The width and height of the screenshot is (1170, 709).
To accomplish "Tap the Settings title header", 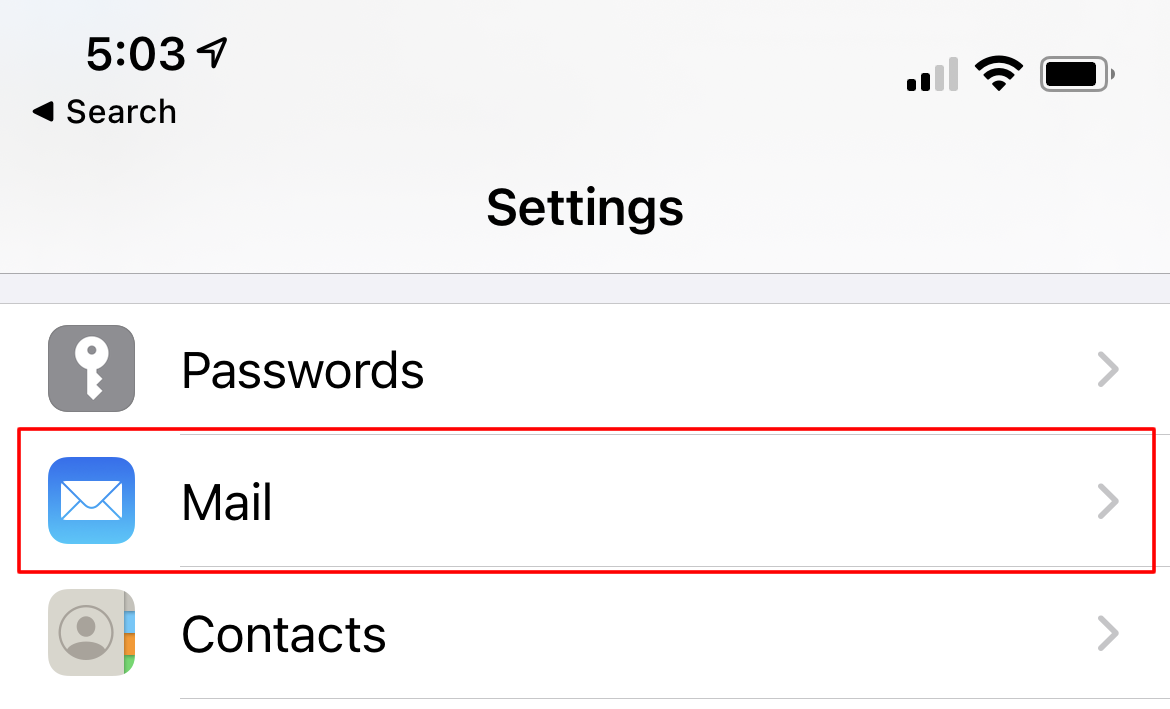I will tap(585, 207).
